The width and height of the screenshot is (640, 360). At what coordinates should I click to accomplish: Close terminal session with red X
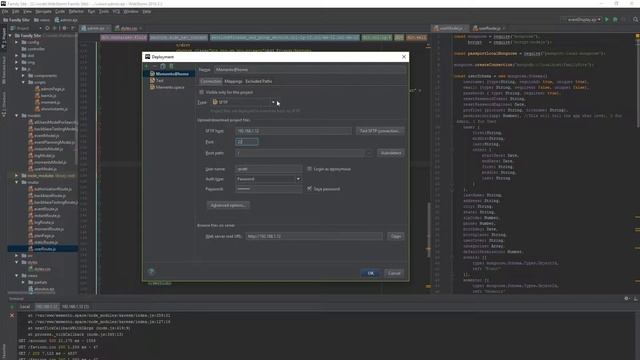pos(12,315)
